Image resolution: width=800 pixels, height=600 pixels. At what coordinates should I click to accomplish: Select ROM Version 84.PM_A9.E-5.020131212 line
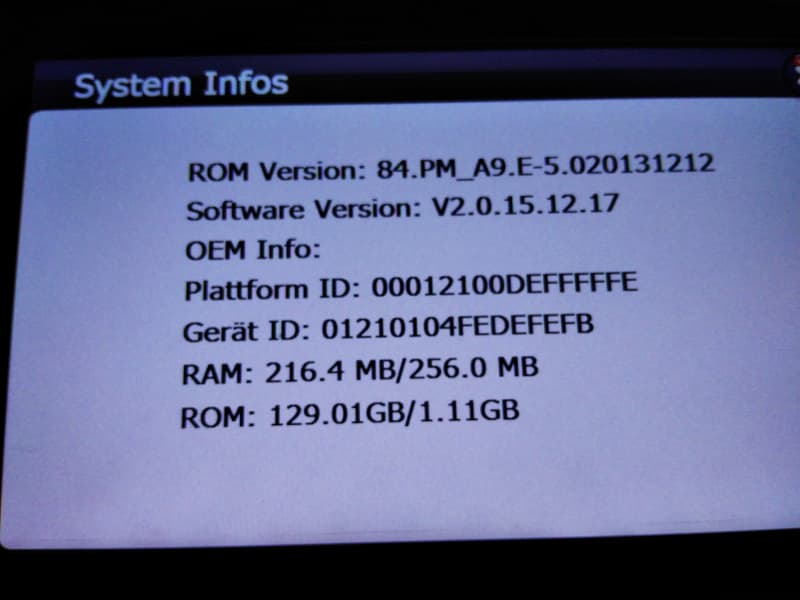pos(451,167)
